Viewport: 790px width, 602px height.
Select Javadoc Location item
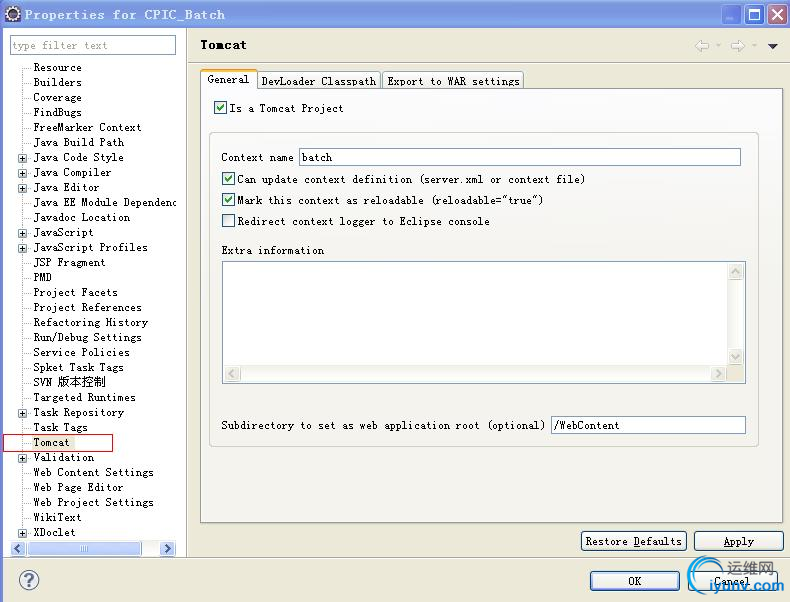click(82, 217)
